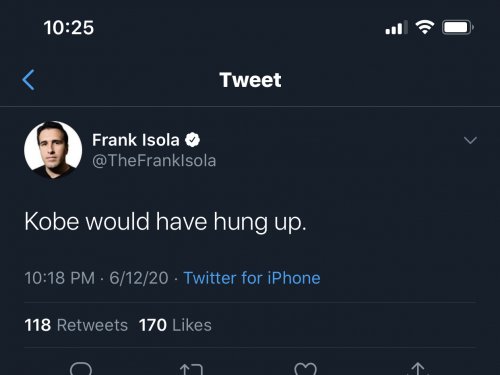The width and height of the screenshot is (500, 375).
Task: Expand tweet options with the down chevron
Action: tap(470, 140)
